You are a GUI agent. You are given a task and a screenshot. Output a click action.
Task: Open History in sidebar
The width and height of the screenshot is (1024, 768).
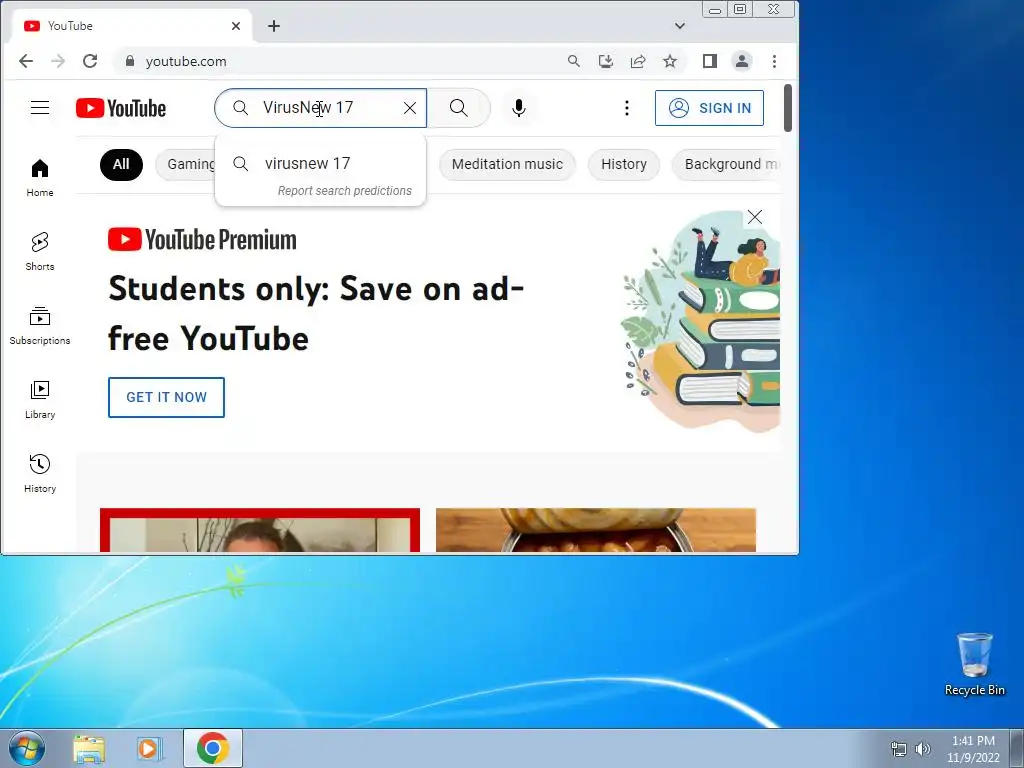click(x=40, y=473)
